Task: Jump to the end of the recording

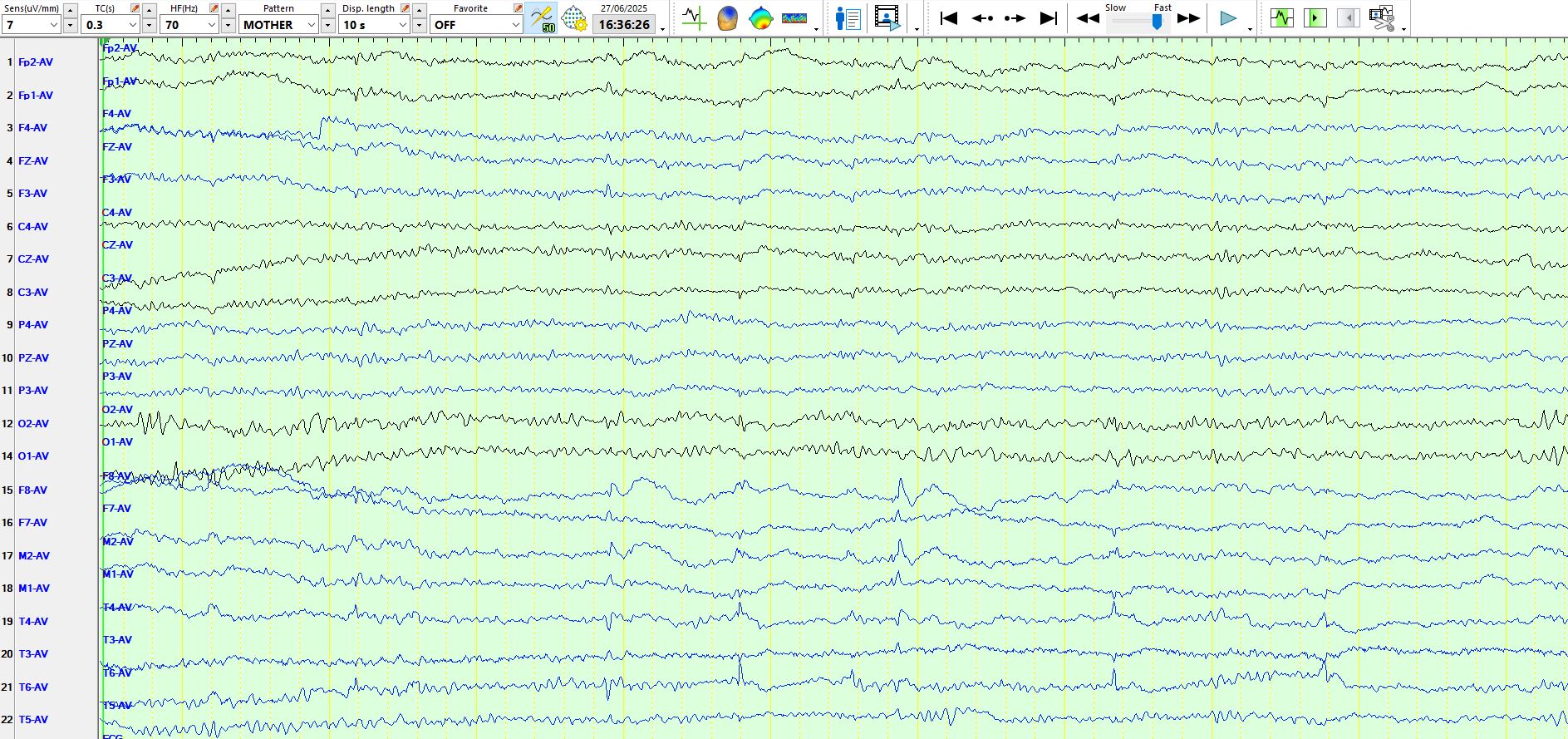Action: point(1049,18)
